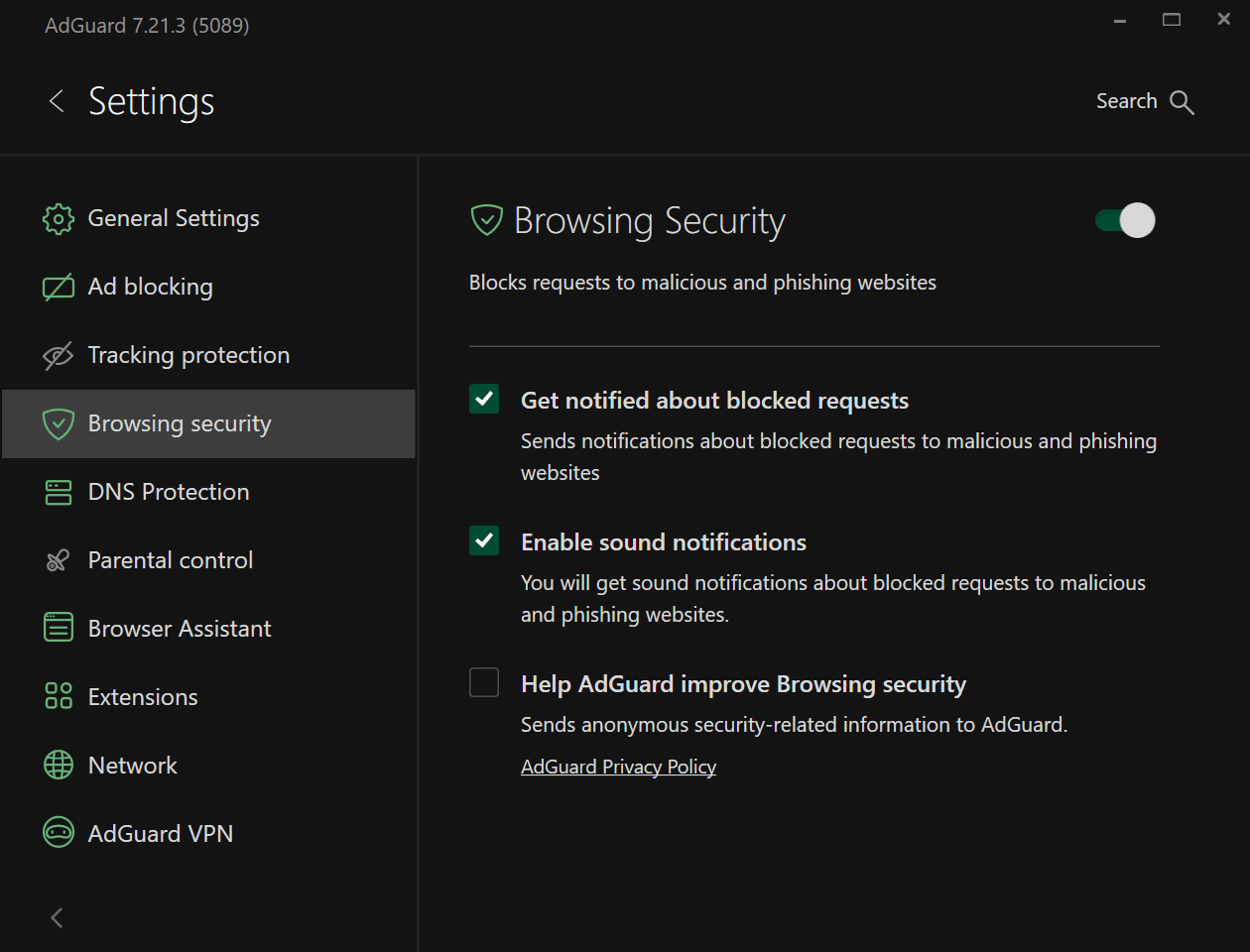Click the General Settings gear icon
1250x952 pixels.
59,218
